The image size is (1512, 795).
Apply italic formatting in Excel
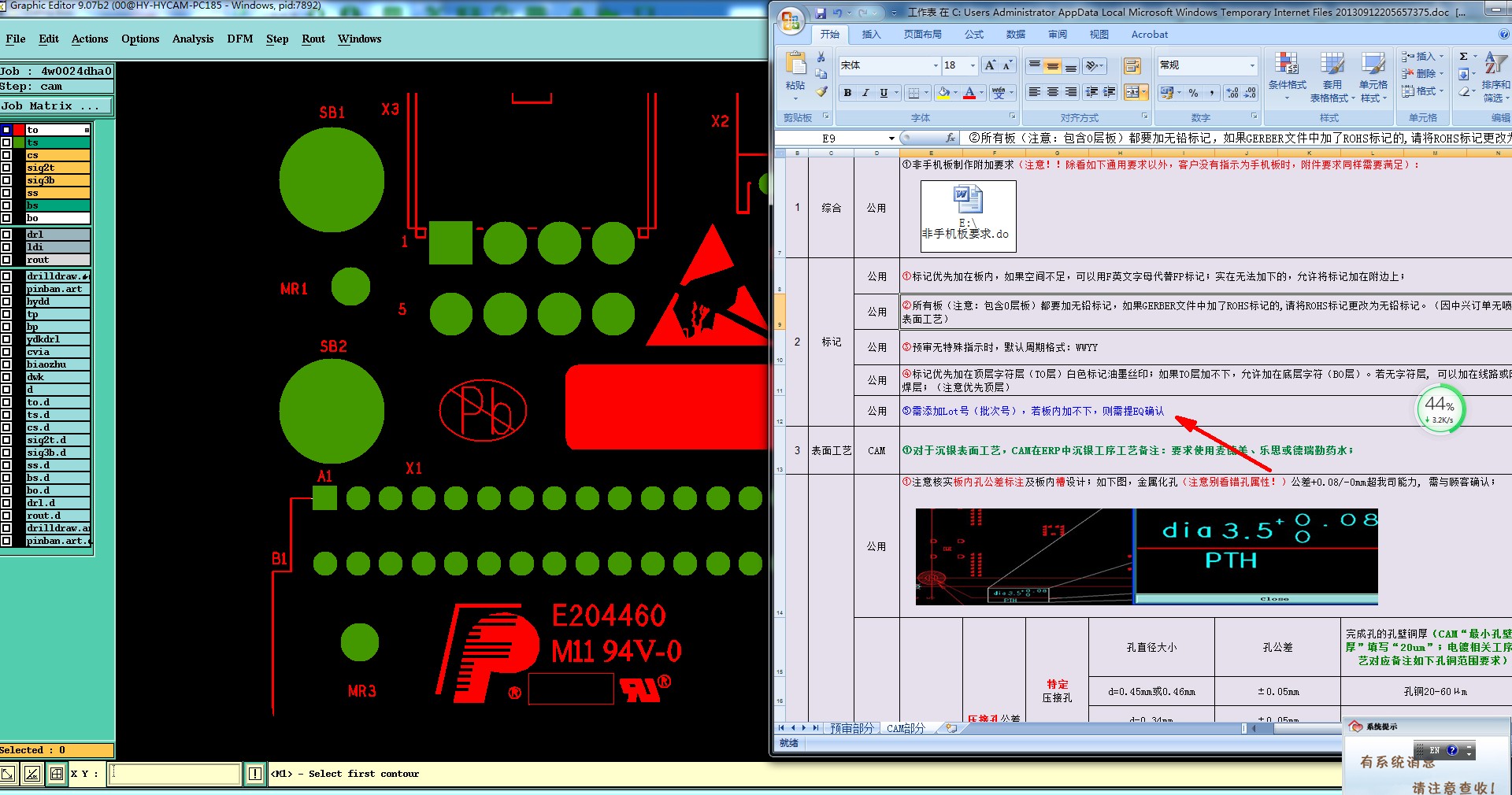pyautogui.click(x=865, y=93)
